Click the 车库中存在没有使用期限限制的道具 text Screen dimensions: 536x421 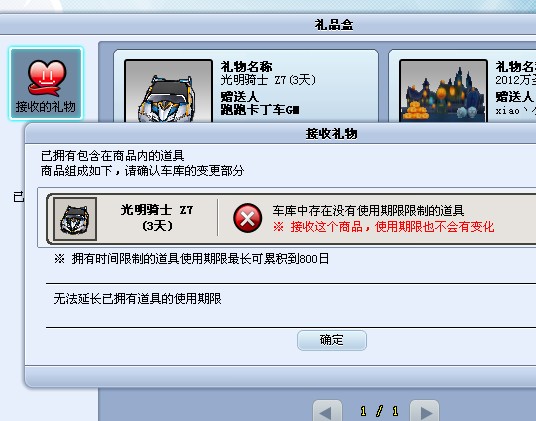(368, 210)
